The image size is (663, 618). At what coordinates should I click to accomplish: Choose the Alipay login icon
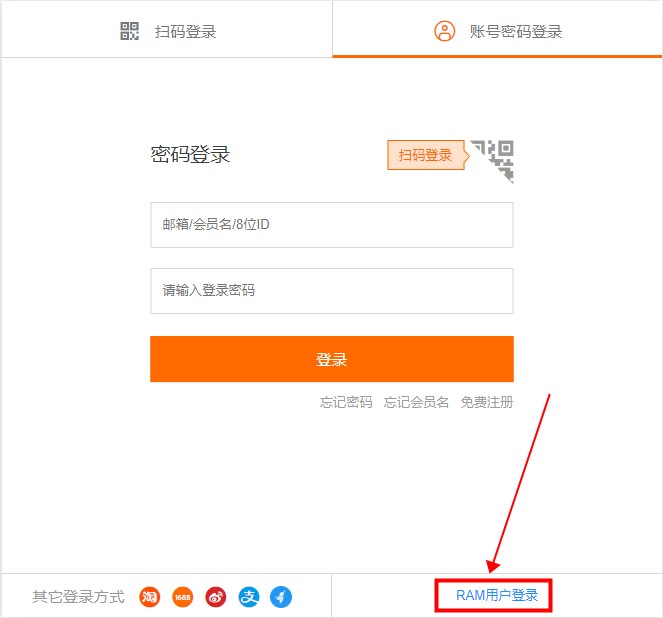(x=248, y=597)
